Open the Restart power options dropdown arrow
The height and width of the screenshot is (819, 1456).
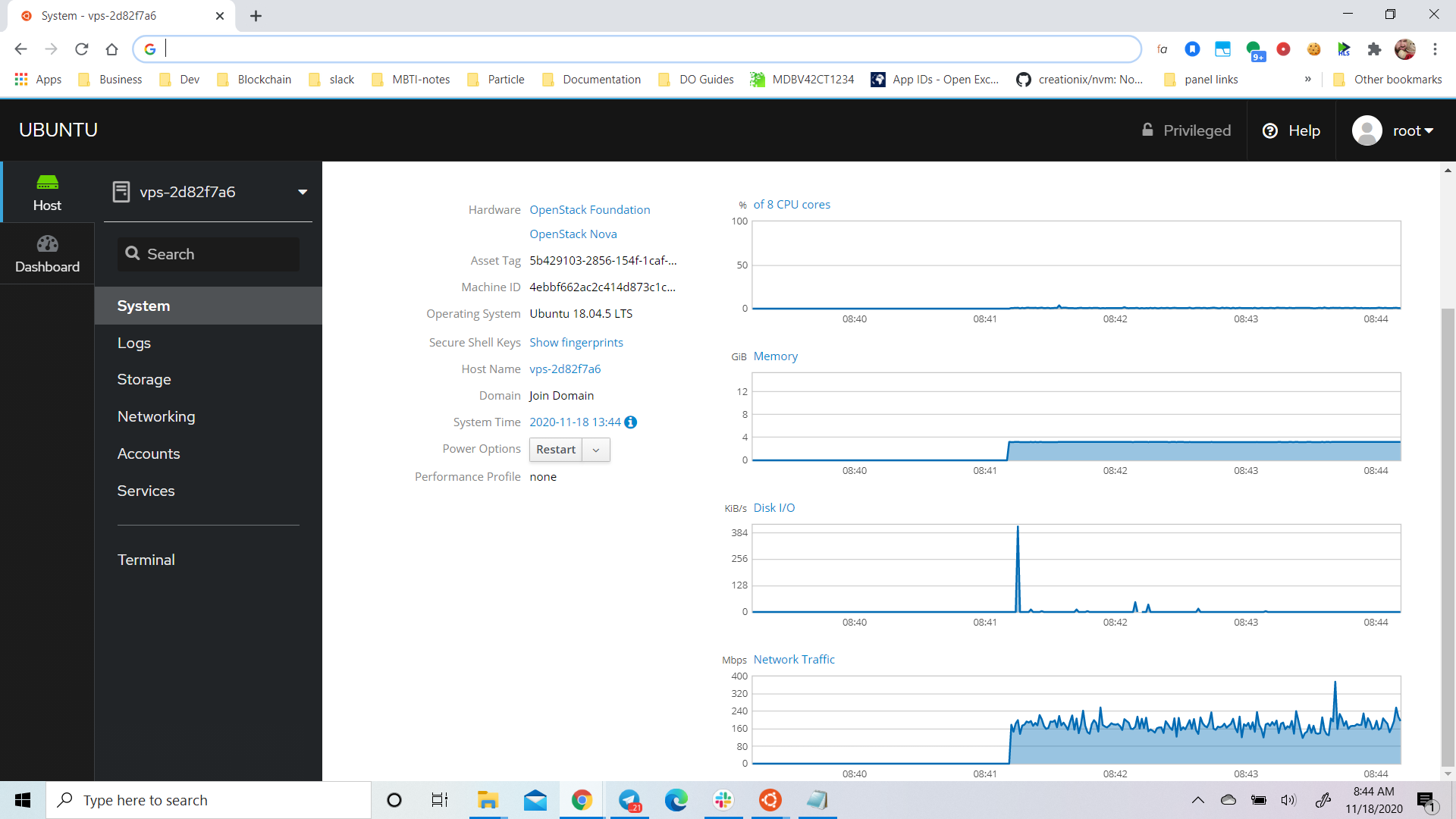[x=596, y=450]
